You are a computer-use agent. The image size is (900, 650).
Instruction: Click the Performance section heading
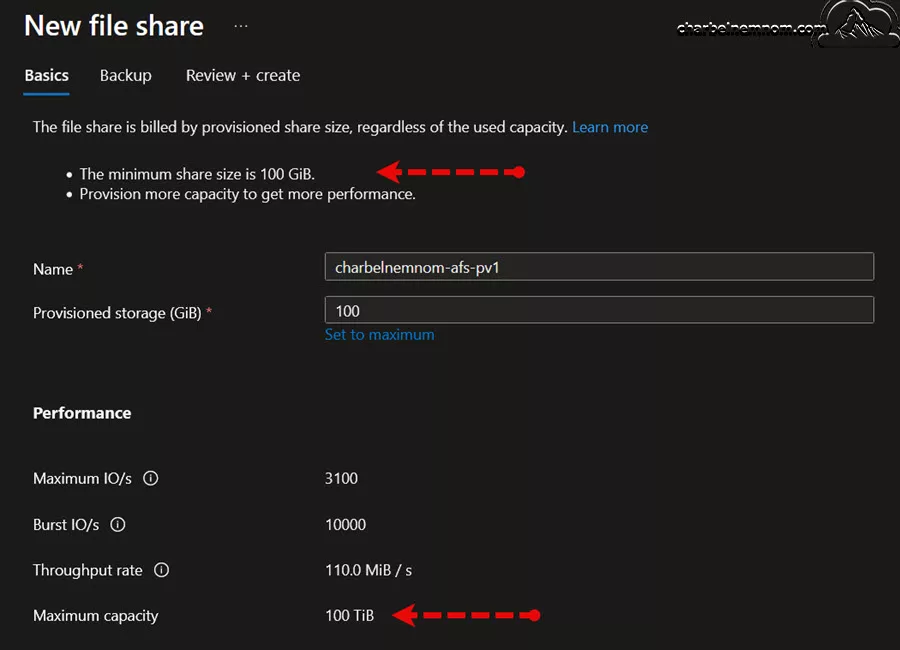[82, 413]
